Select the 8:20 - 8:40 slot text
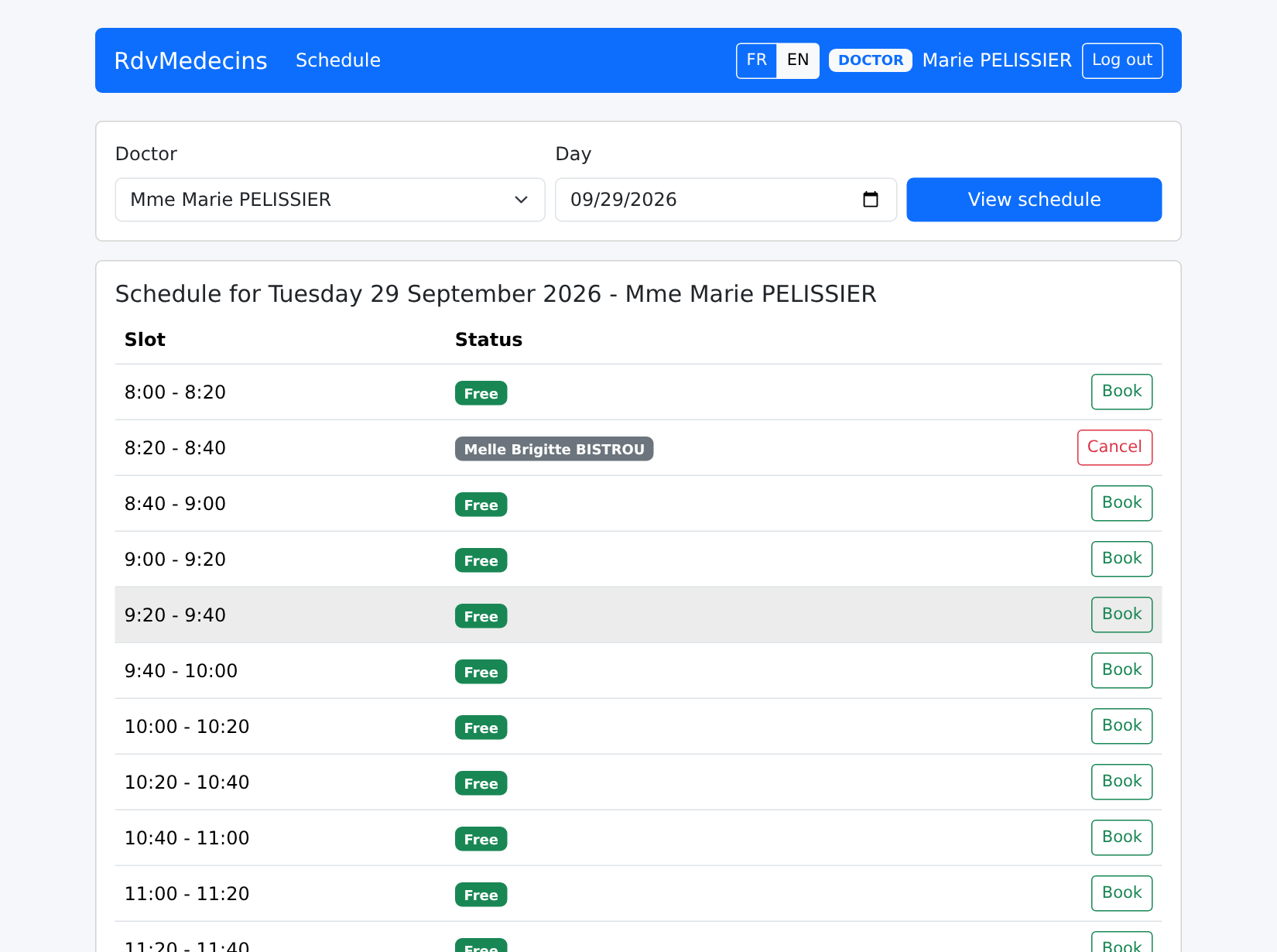The height and width of the screenshot is (952, 1277). (175, 448)
